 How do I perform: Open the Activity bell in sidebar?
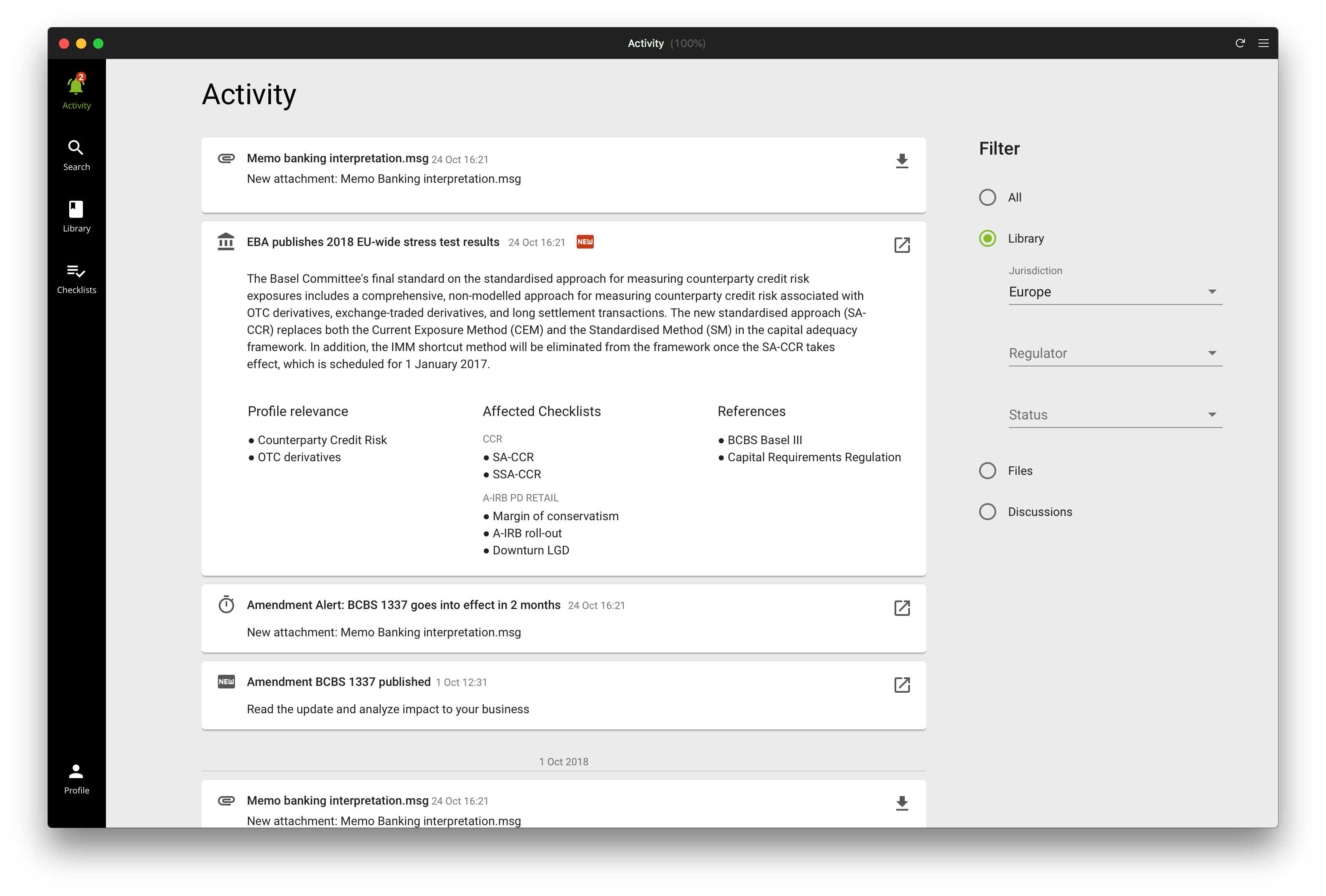[x=76, y=91]
